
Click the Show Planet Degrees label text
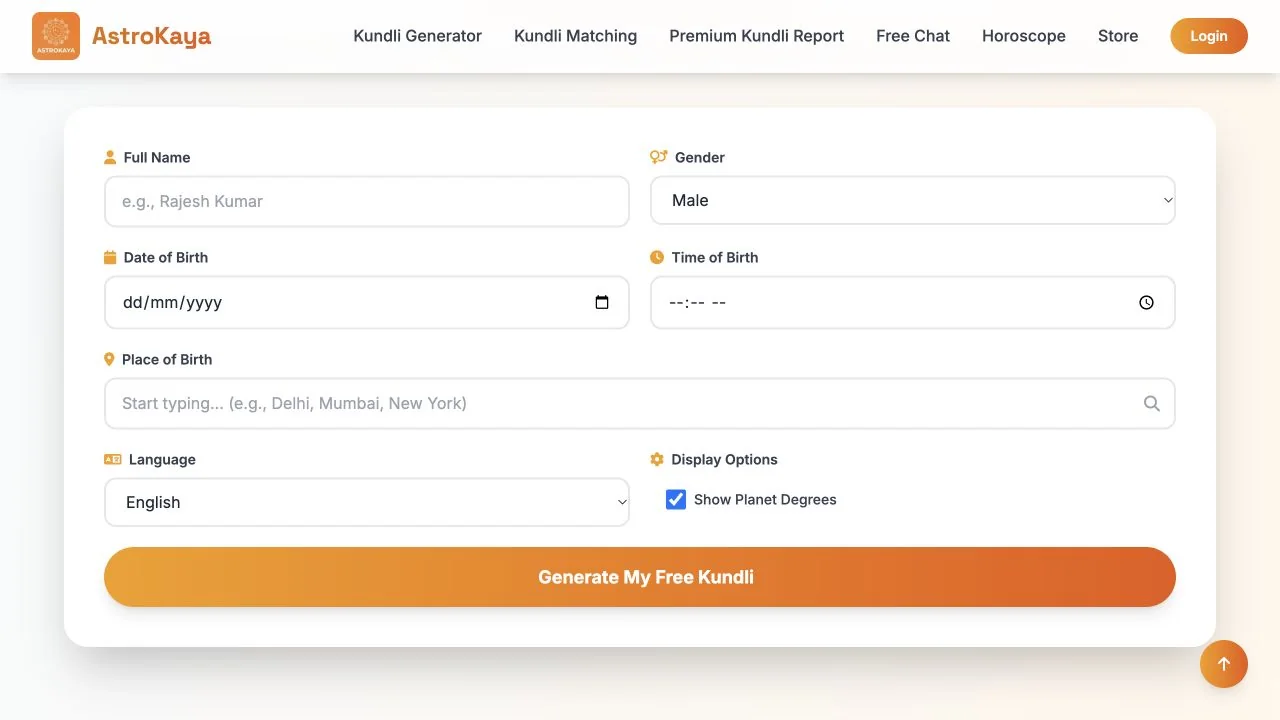[x=765, y=499]
